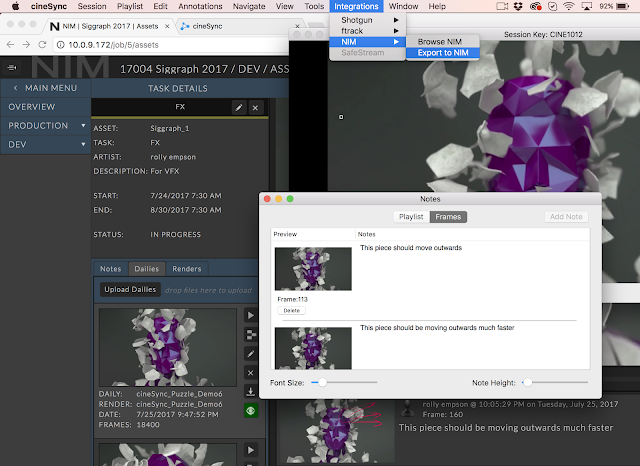Reload the NIM assets page
Viewport: 640px width, 466px height.
tap(42, 45)
